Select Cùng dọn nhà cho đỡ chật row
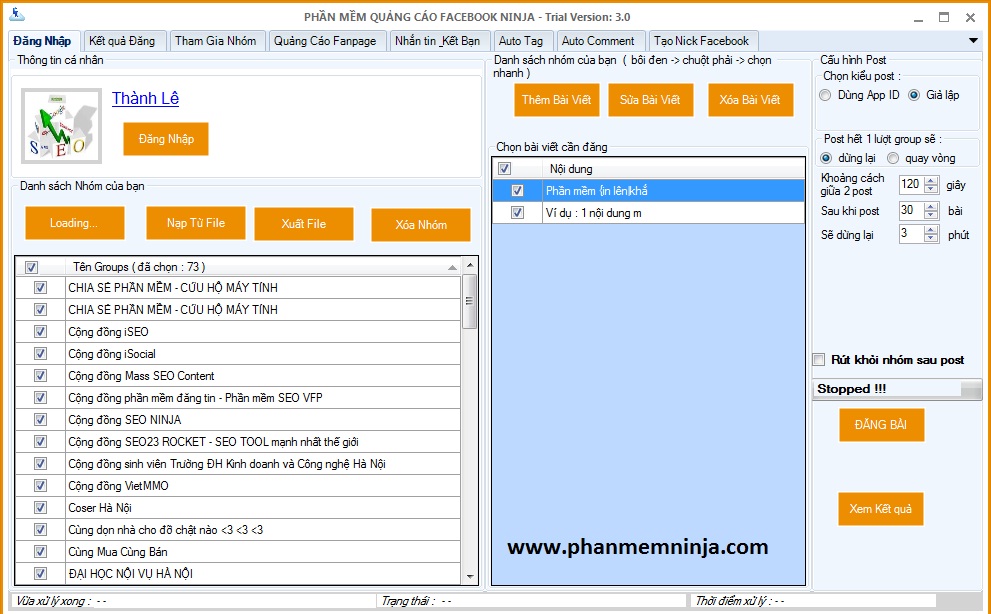 tap(263, 530)
